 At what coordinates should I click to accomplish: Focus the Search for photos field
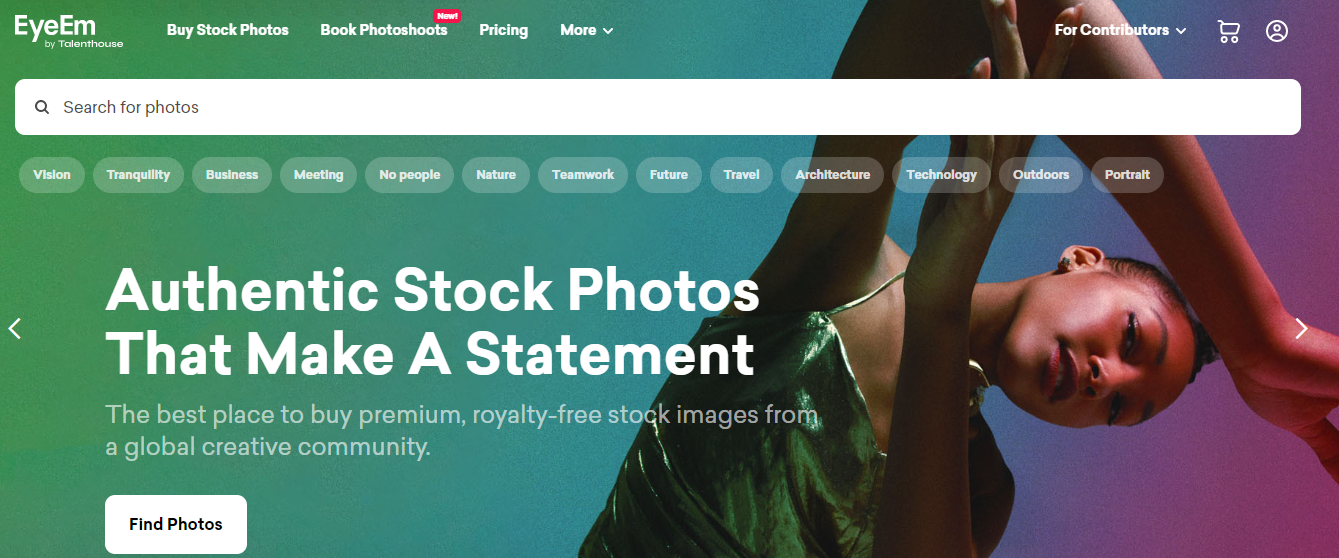pos(658,107)
